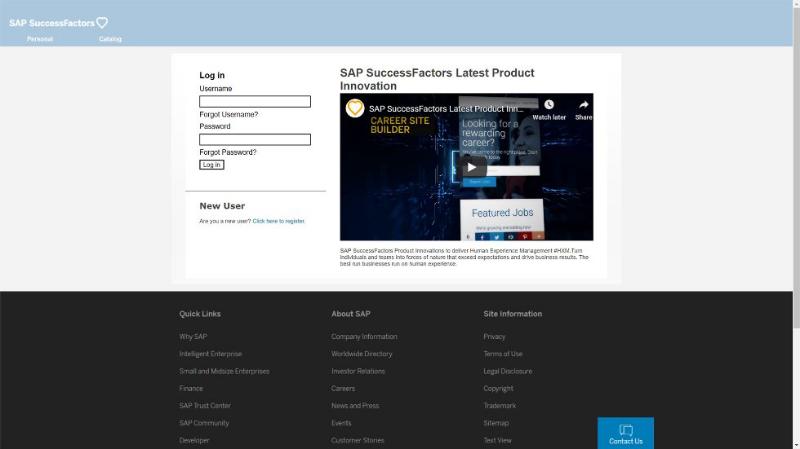Click the SAP SuccessFactors Latest Product Innovation heading

tap(437, 80)
